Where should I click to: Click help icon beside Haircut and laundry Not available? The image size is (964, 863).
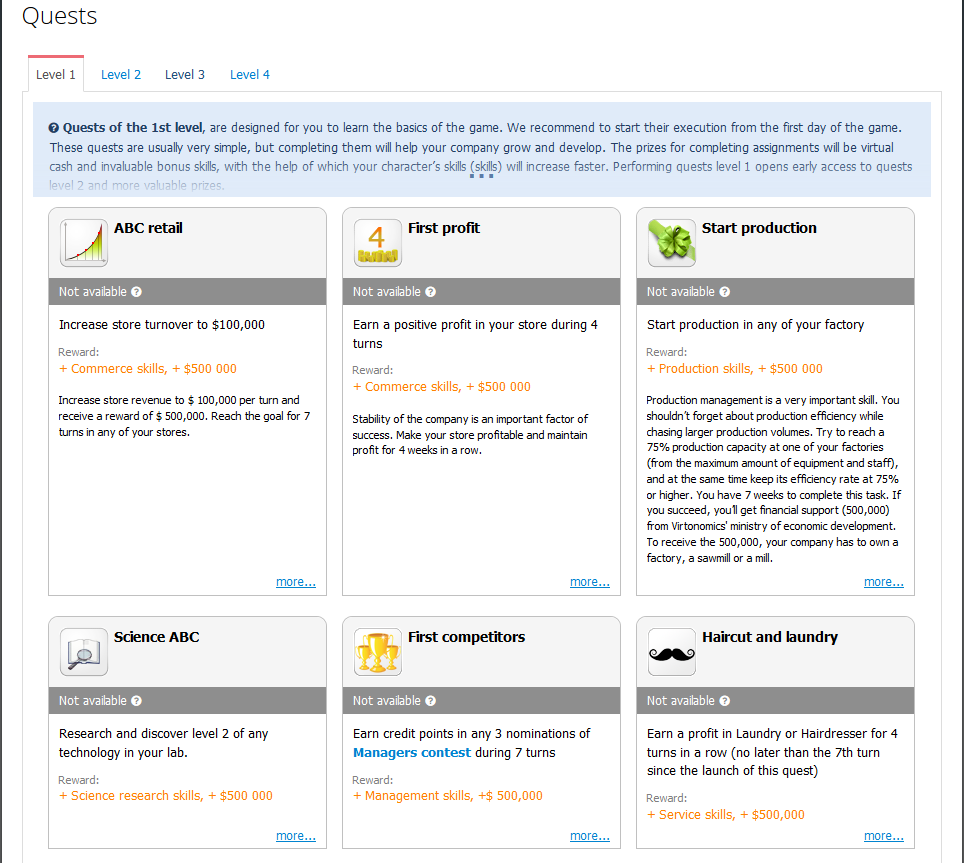click(725, 701)
